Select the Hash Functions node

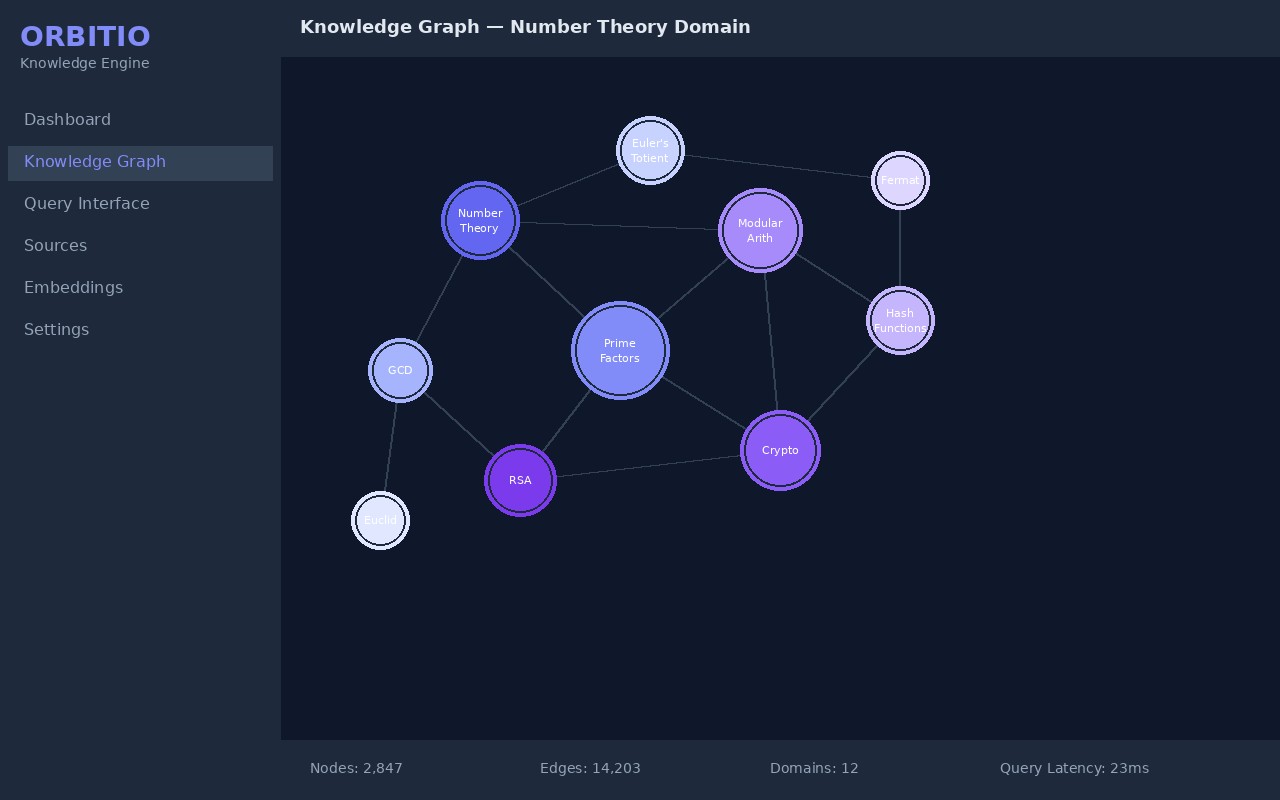pos(899,320)
